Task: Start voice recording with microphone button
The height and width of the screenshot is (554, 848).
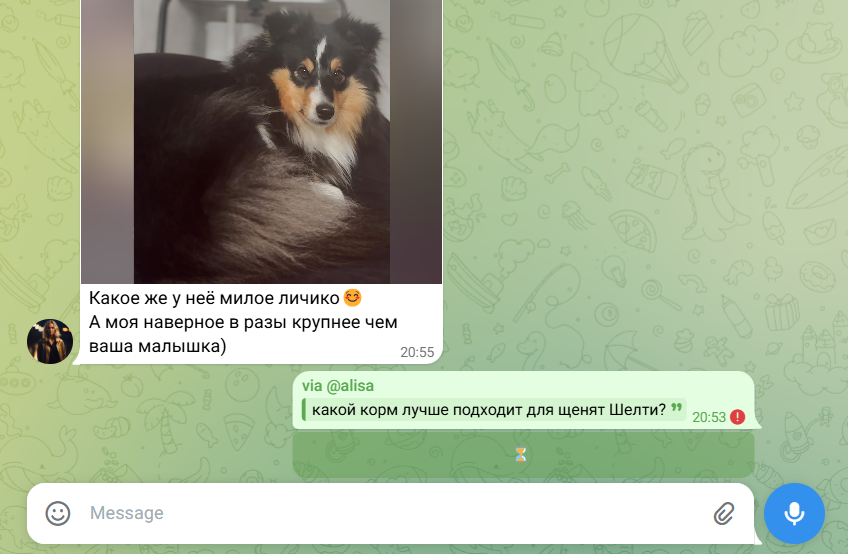Action: point(794,513)
